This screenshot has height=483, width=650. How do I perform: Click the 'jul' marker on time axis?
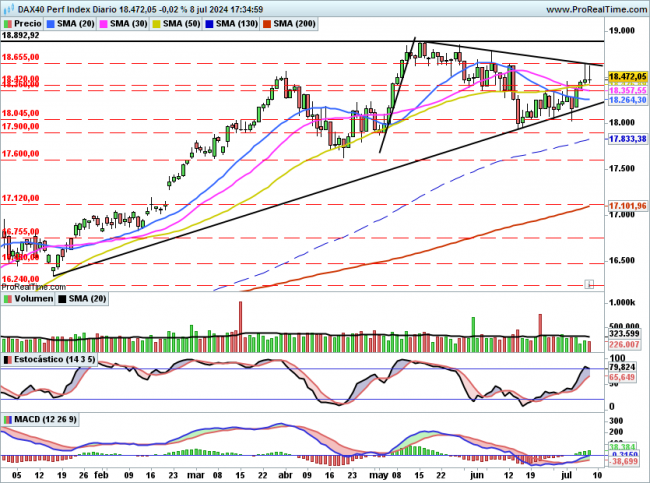pos(568,475)
